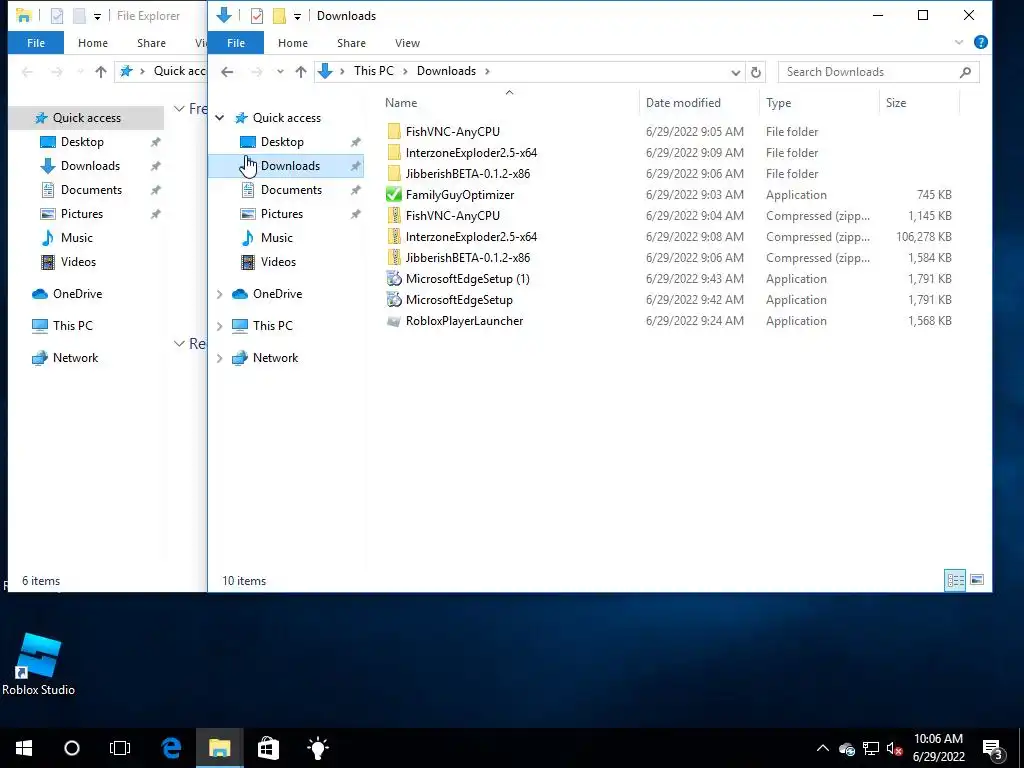
Task: Open the FishVNC-AnyCPU folder icon
Action: 394,132
